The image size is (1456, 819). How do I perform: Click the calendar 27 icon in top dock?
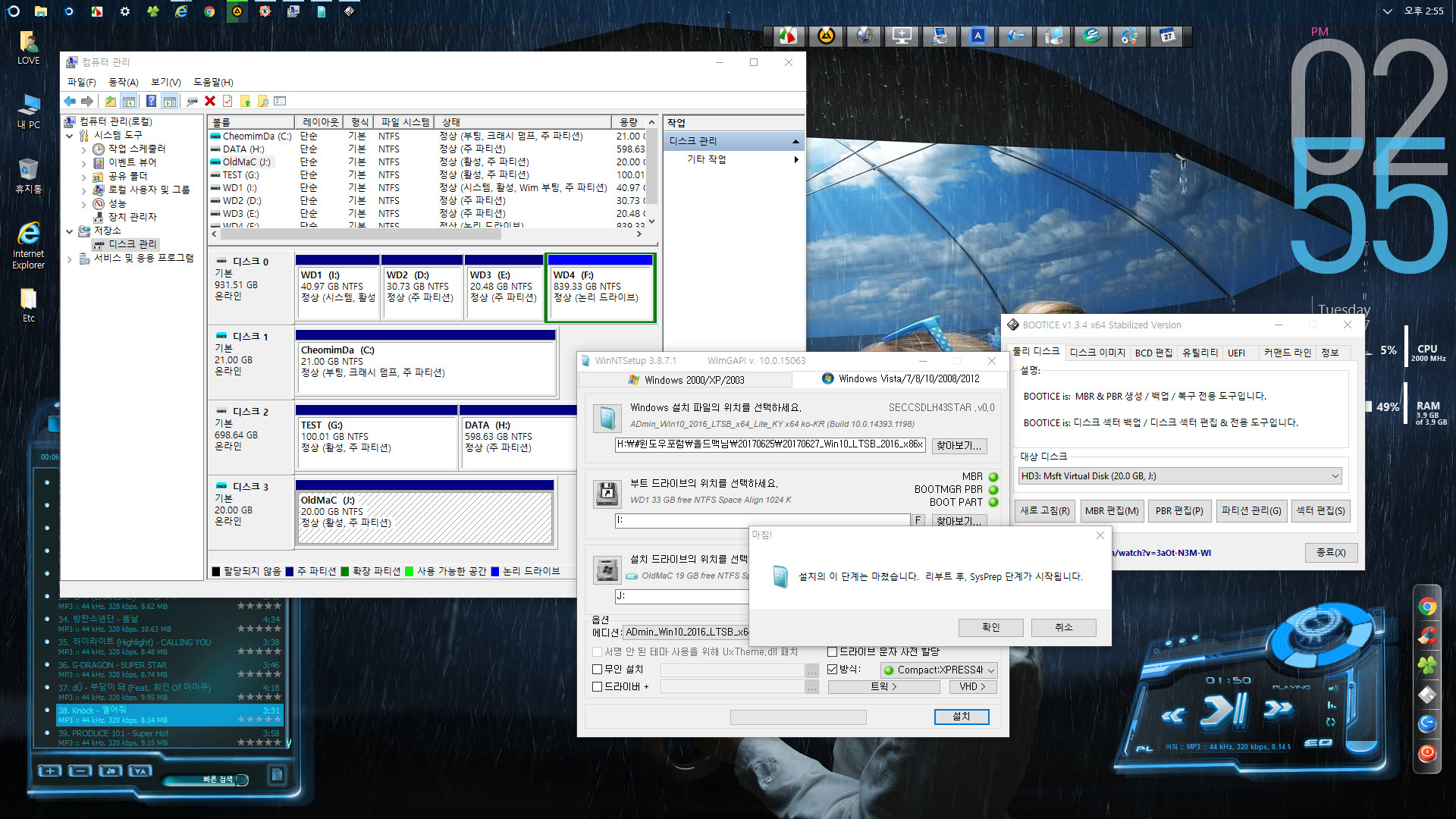pyautogui.click(x=1168, y=36)
